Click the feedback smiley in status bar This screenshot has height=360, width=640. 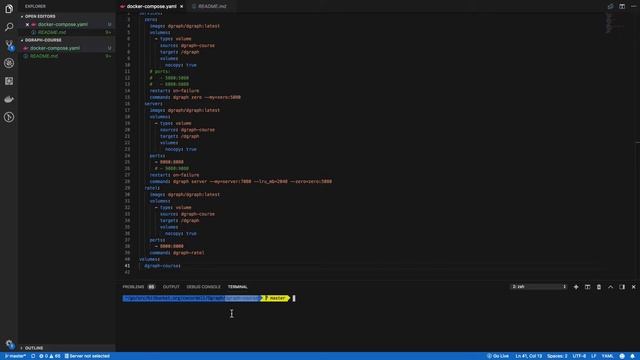[x=622, y=356]
